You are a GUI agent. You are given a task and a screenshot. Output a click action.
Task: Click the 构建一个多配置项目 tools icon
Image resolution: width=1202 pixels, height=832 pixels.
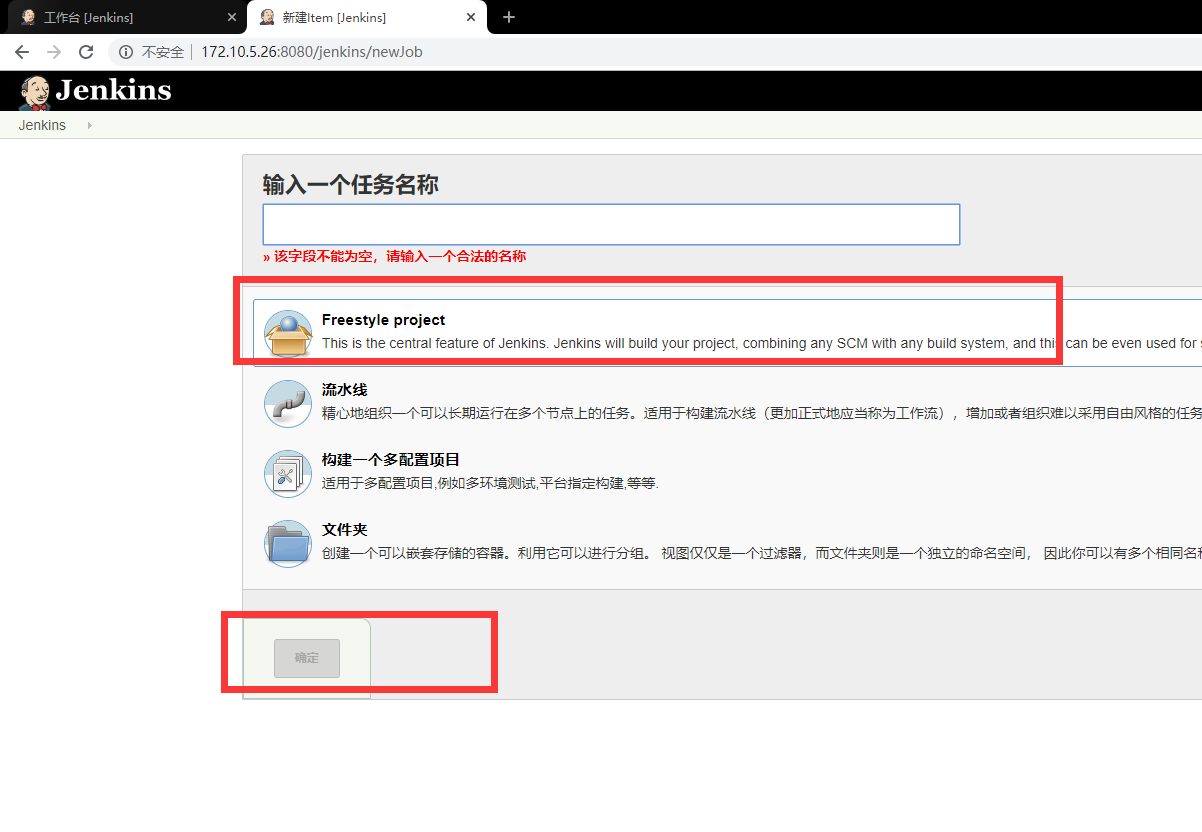point(288,473)
